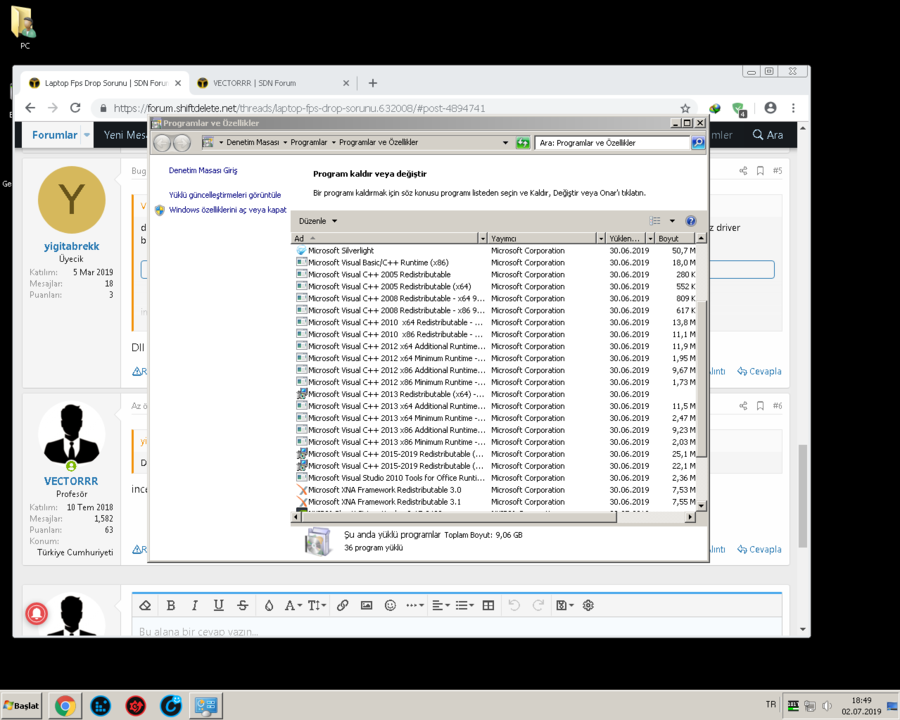Open the Yayımcı column filter dropdown
Screen dimensions: 900x720
coord(601,238)
